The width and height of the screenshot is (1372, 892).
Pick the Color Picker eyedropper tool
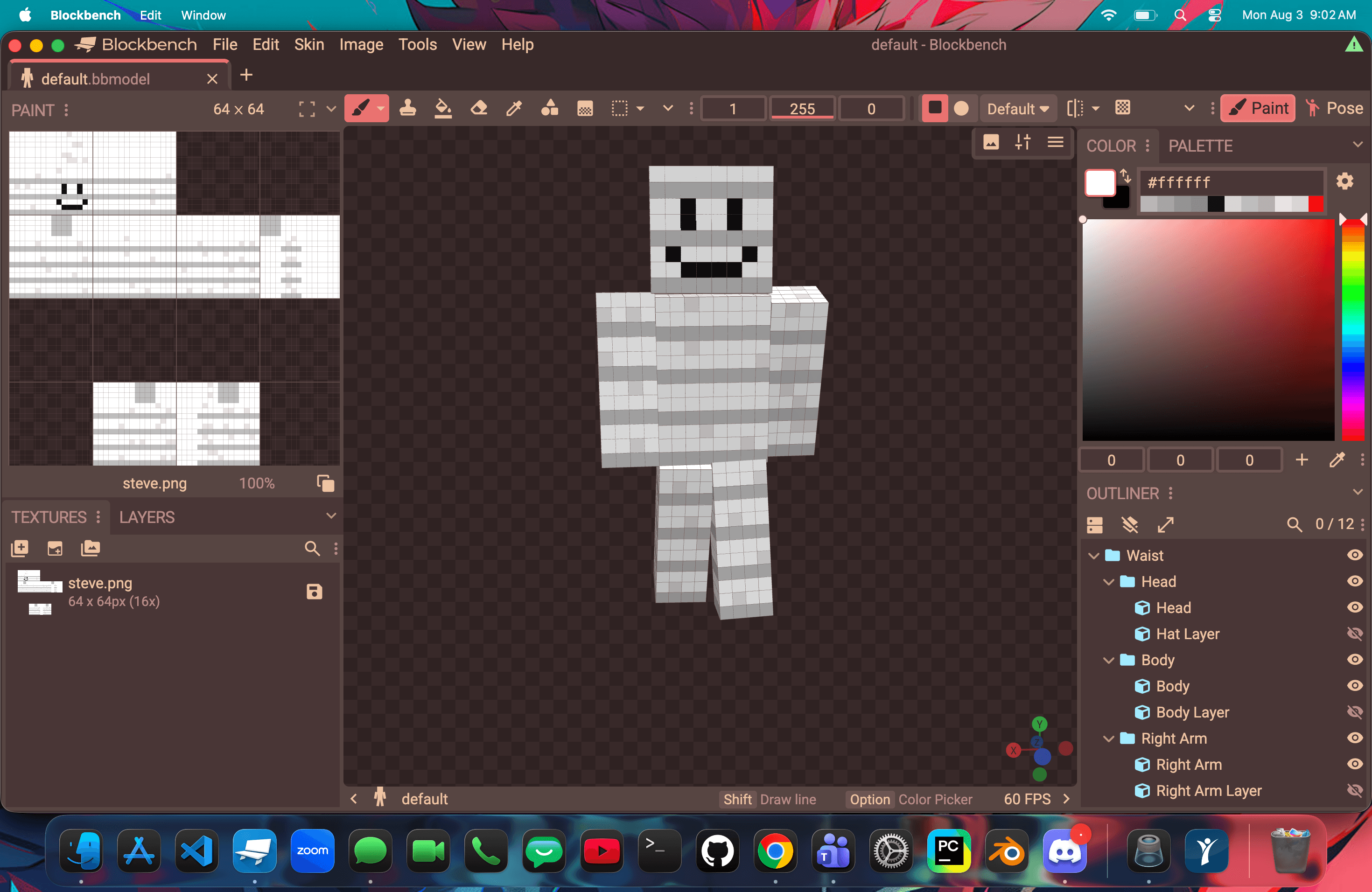[x=514, y=108]
